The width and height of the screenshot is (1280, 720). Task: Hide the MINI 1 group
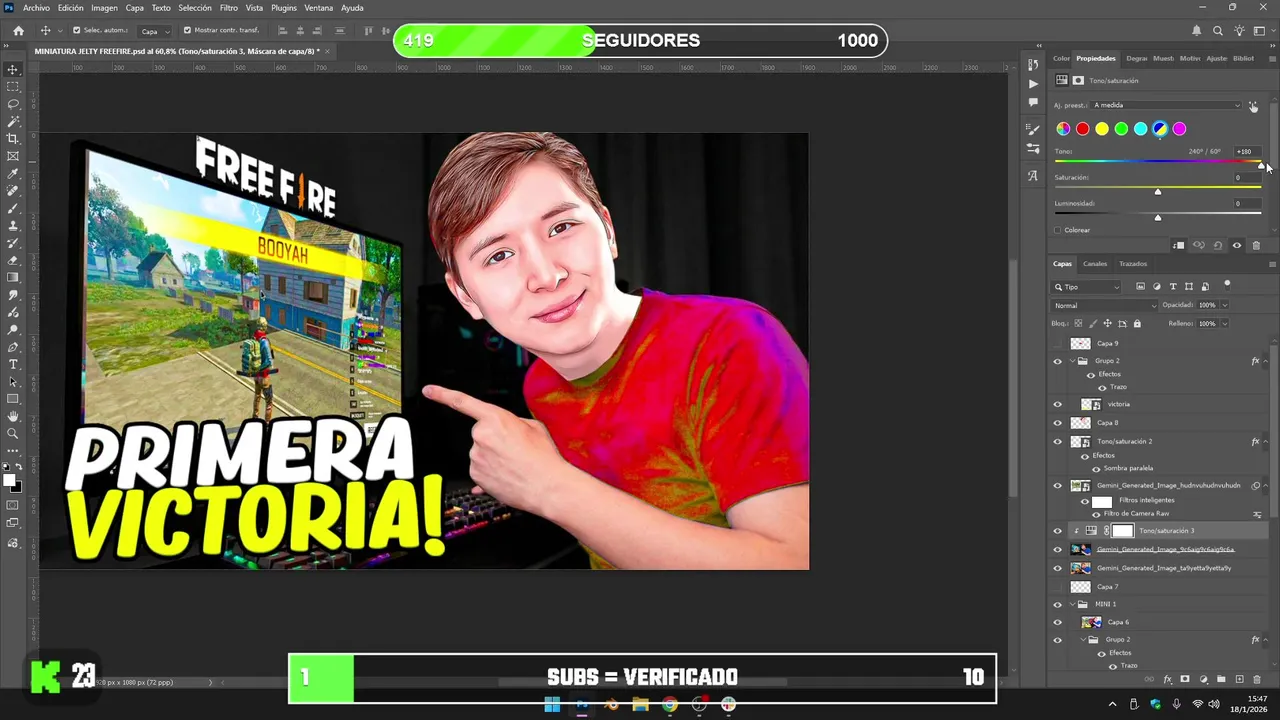(x=1058, y=604)
